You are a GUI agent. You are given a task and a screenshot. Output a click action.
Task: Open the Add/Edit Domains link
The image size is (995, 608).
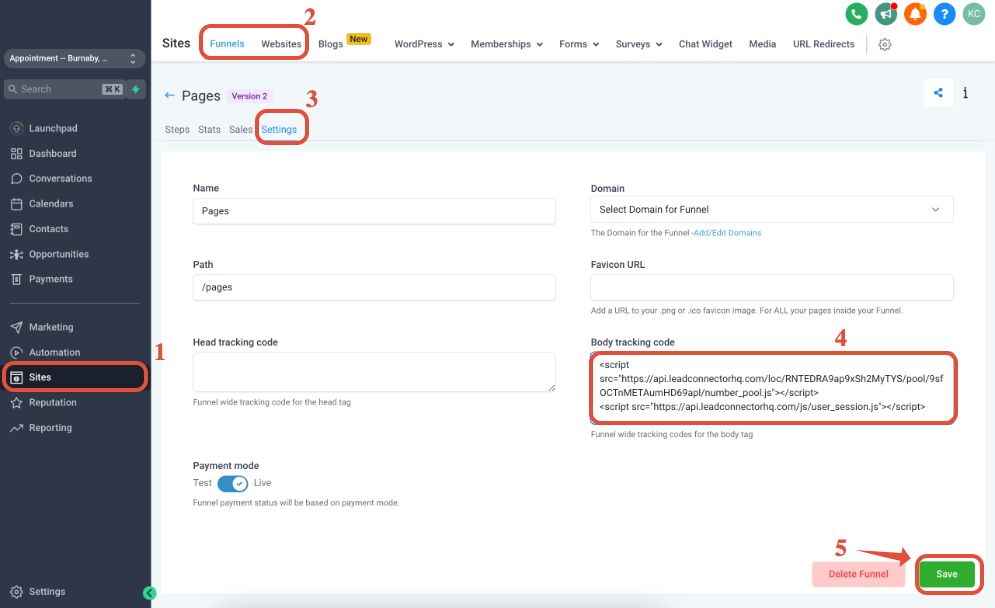point(727,233)
